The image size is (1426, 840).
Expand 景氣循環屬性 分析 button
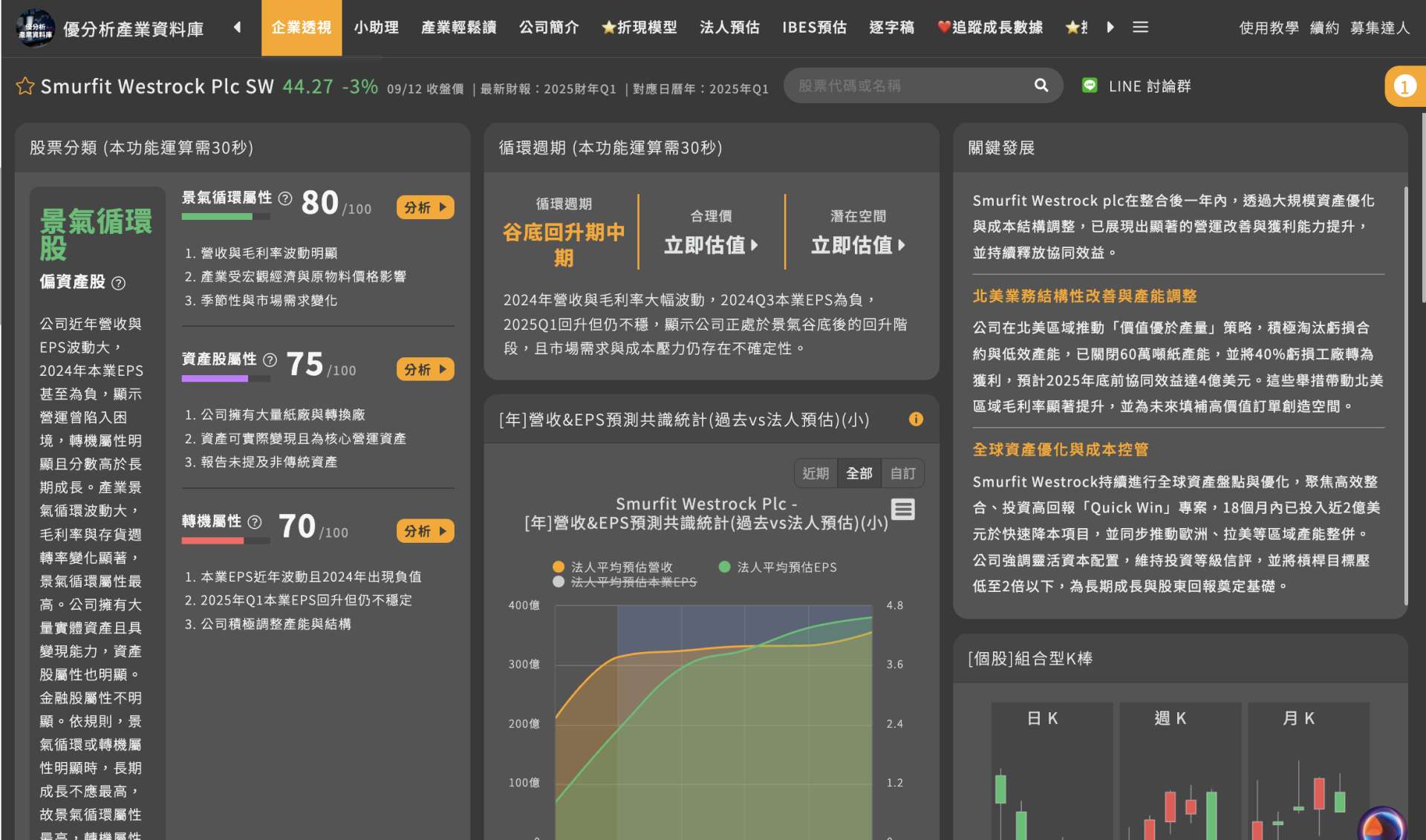point(426,207)
